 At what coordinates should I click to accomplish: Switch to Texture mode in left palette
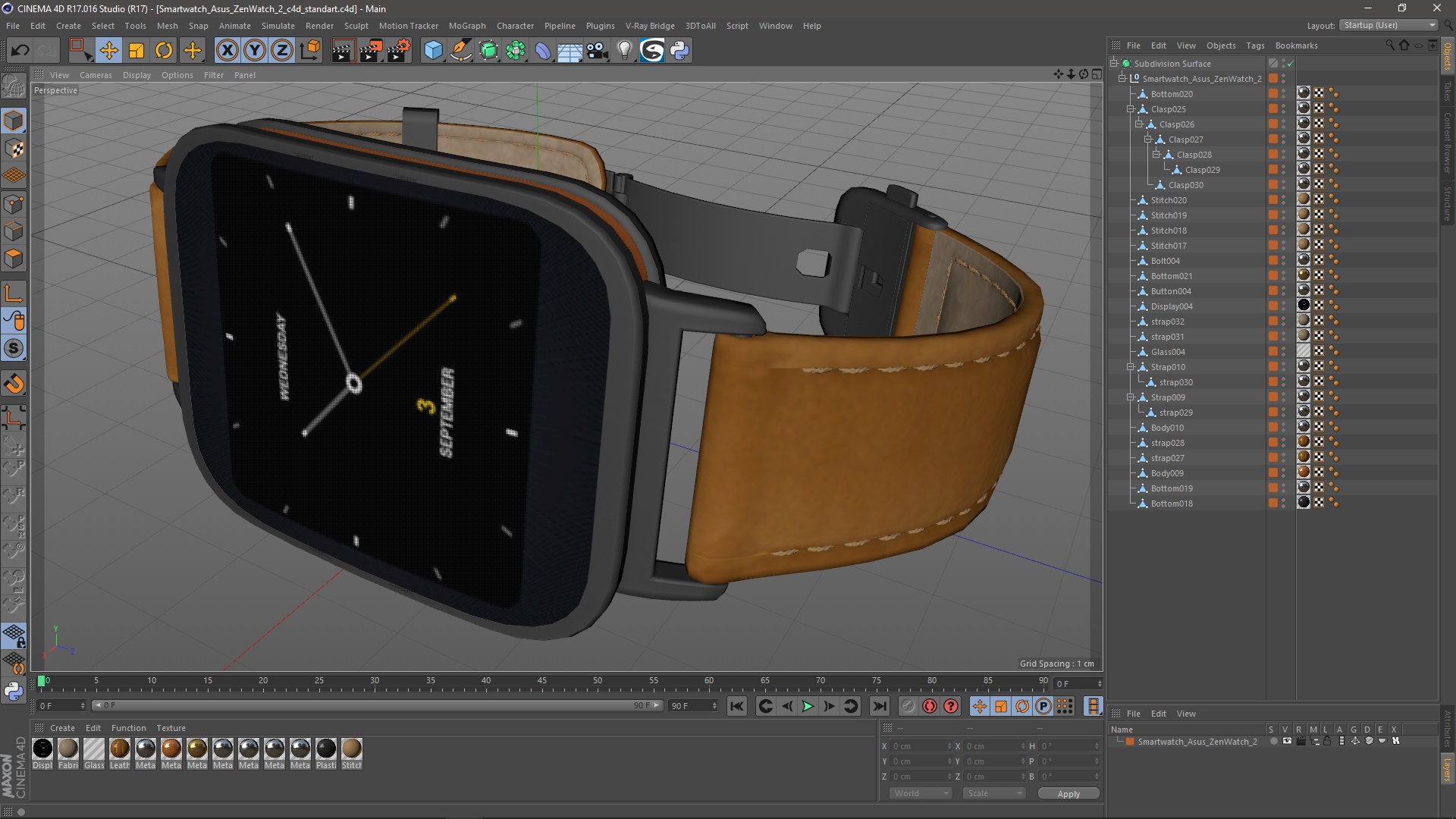point(14,149)
